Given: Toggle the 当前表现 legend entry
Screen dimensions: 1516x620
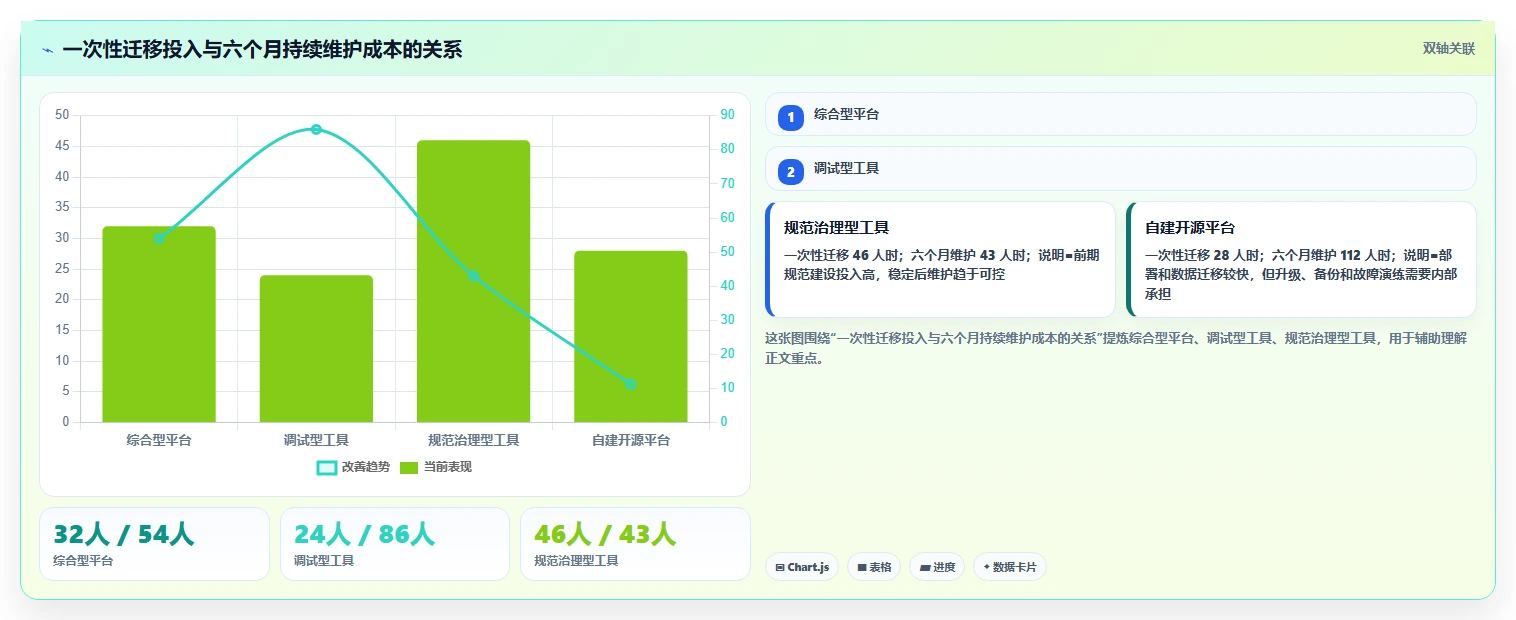Looking at the screenshot, I should pos(436,467).
